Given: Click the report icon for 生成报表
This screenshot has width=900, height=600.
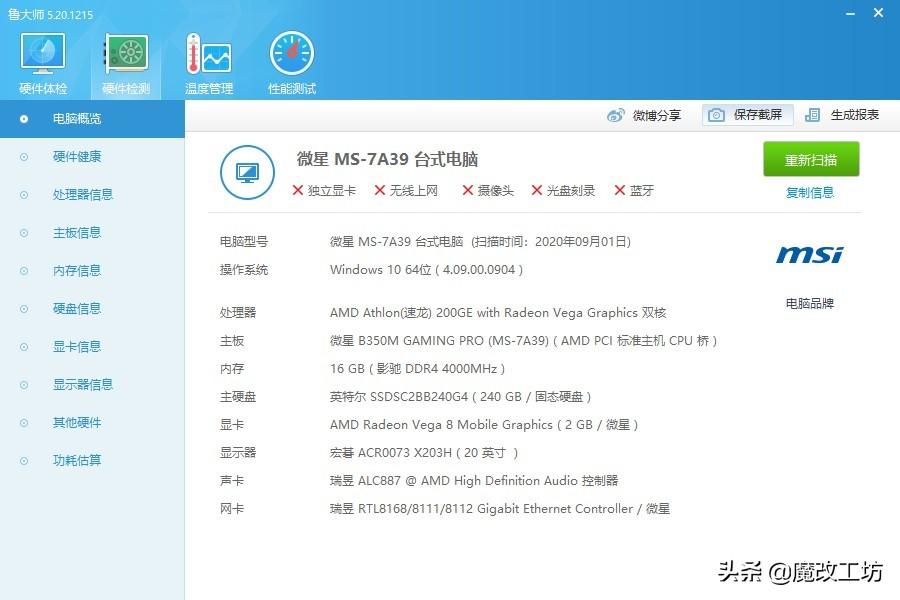Looking at the screenshot, I should coord(812,115).
